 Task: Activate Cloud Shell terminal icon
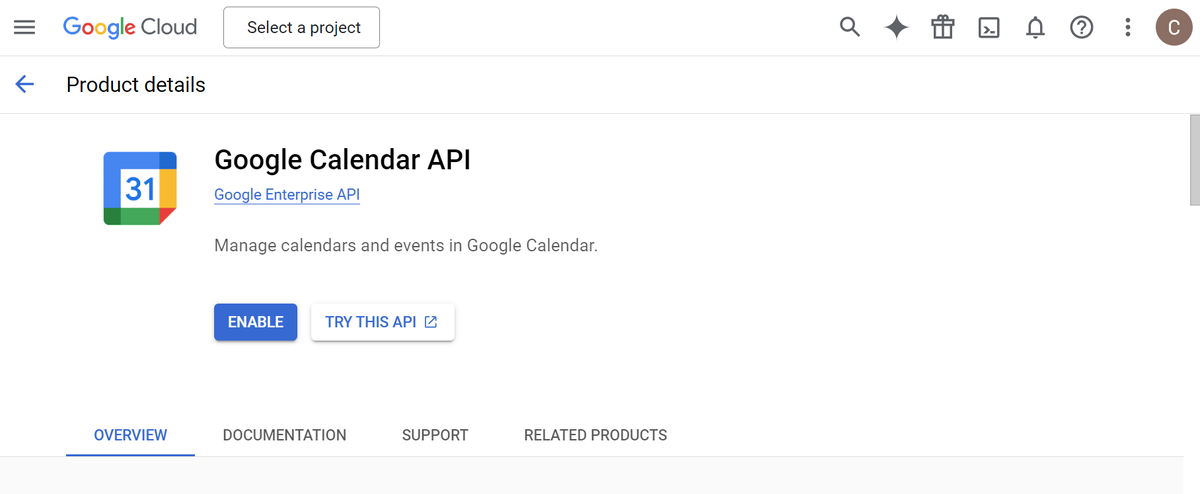pyautogui.click(x=989, y=28)
